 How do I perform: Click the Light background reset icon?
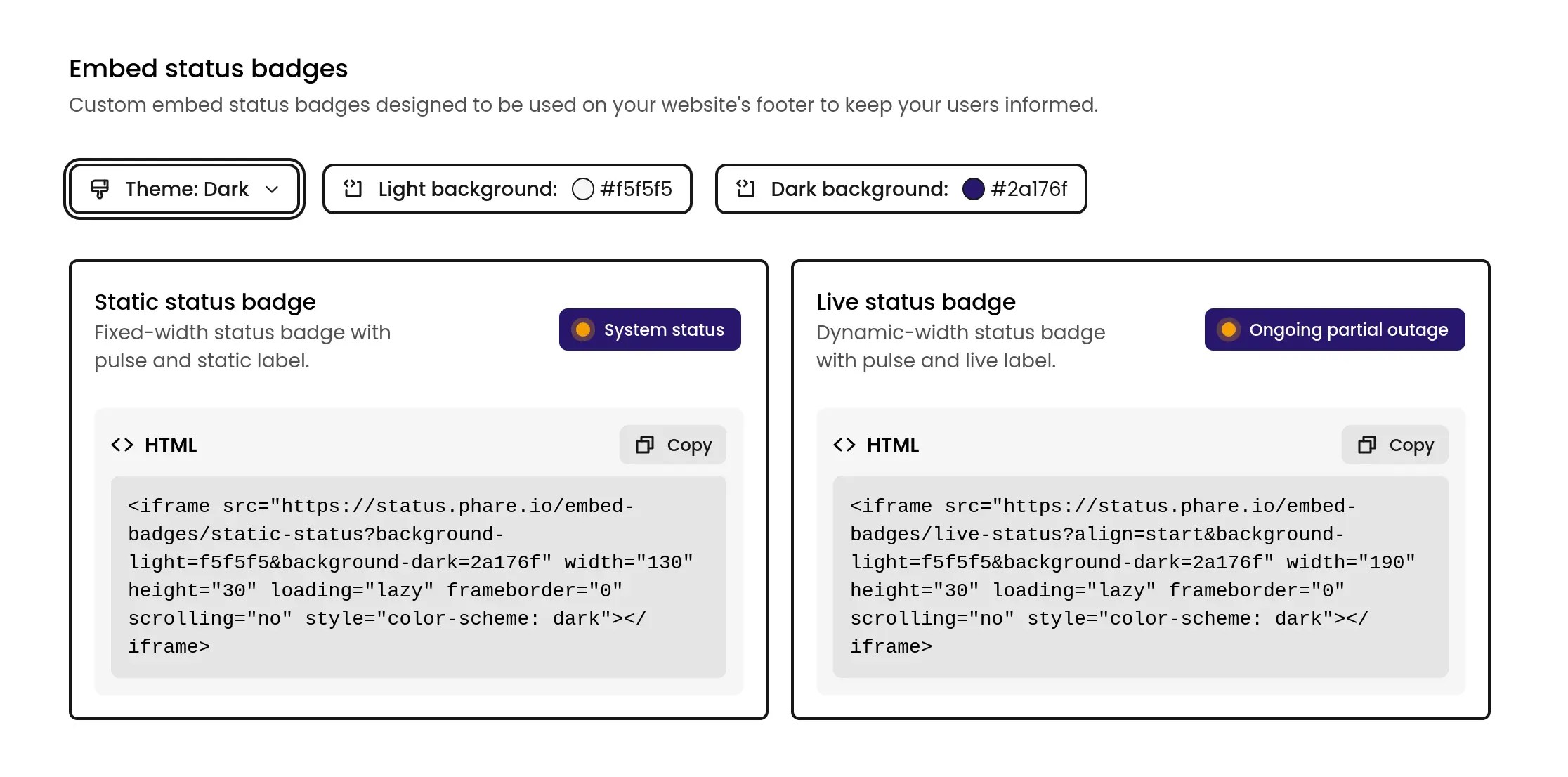(353, 189)
